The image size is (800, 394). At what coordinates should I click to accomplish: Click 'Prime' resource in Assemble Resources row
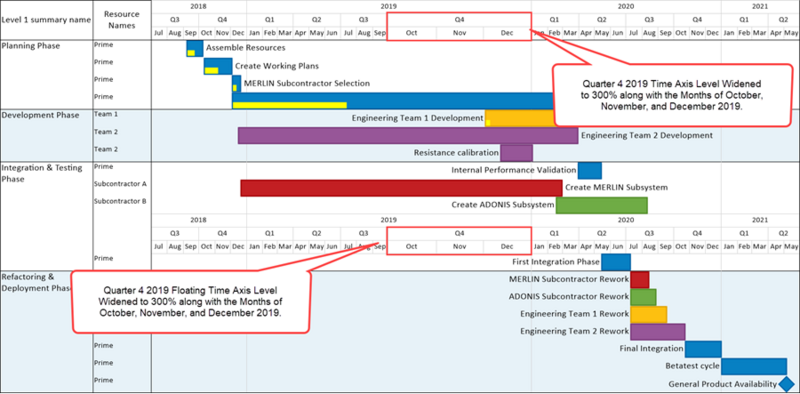tap(104, 44)
